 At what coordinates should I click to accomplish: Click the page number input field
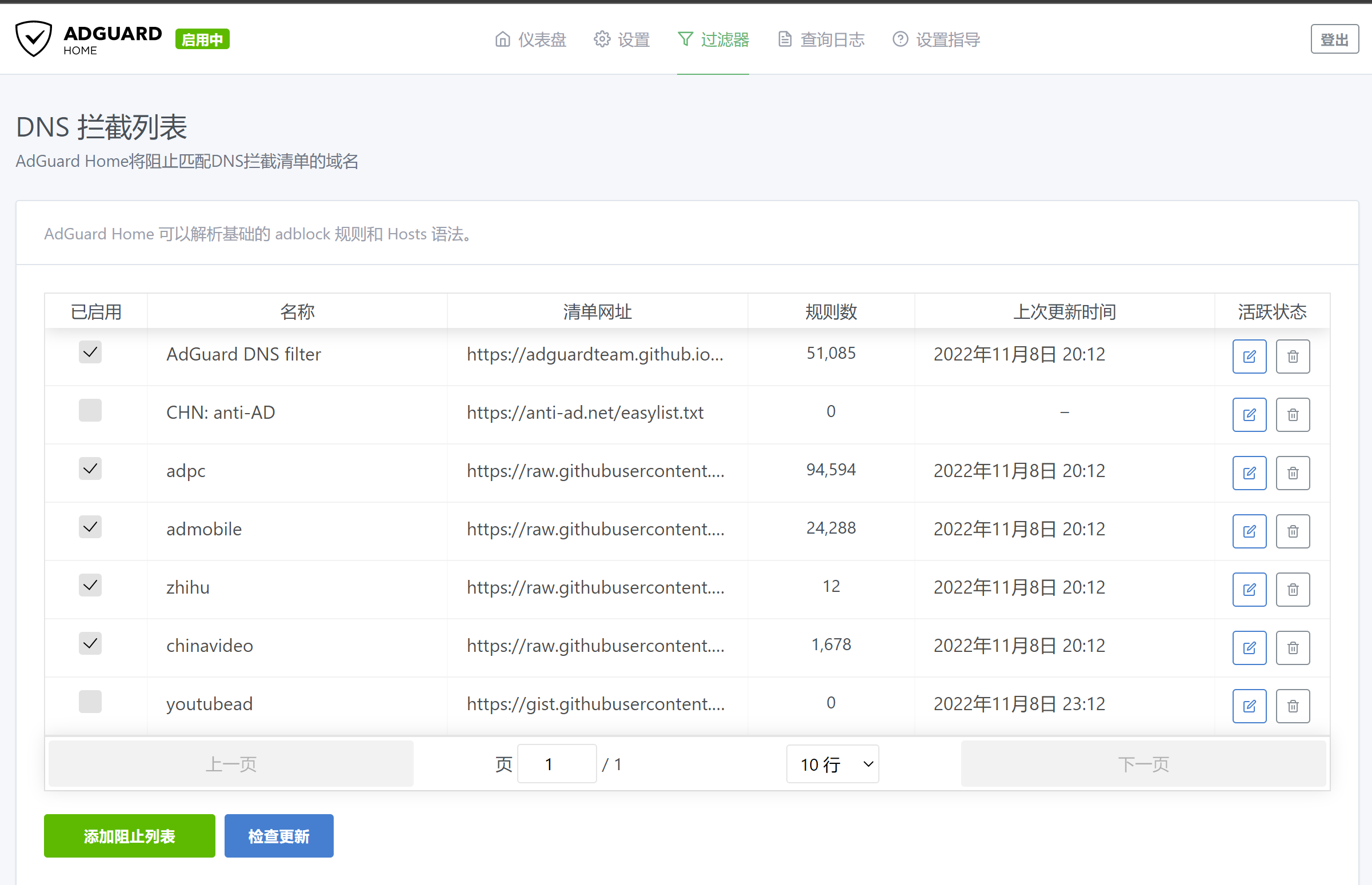(557, 764)
